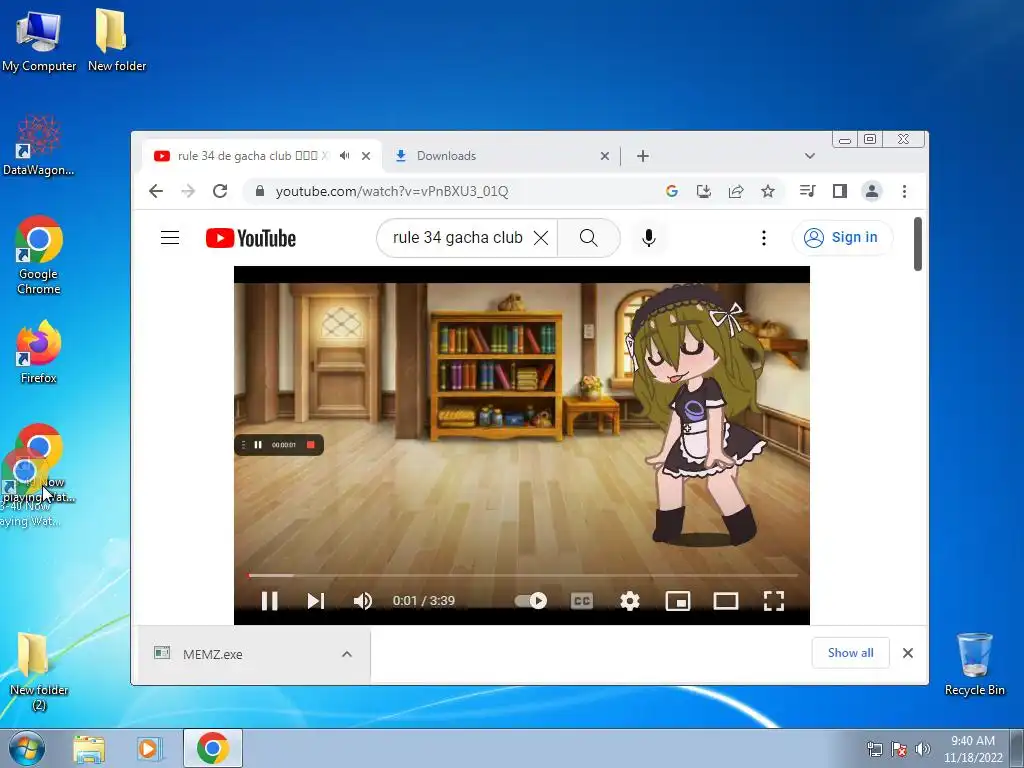The height and width of the screenshot is (768, 1024).
Task: Select New folder (2) on desktop
Action: 39,671
